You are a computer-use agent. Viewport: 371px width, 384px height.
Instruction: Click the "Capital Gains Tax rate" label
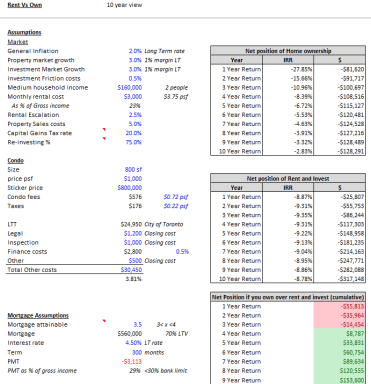click(40, 133)
